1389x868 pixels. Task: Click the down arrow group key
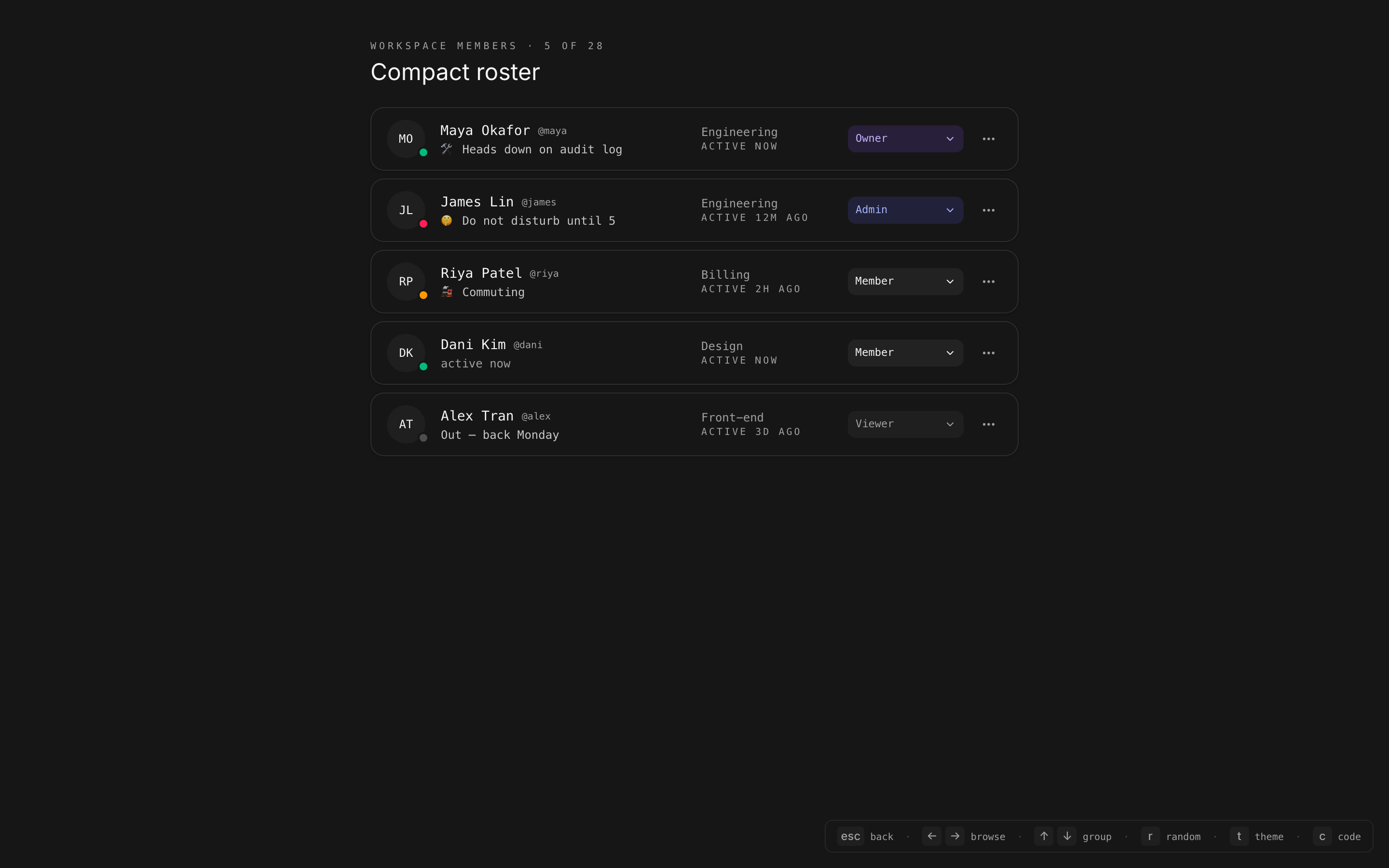tap(1067, 837)
